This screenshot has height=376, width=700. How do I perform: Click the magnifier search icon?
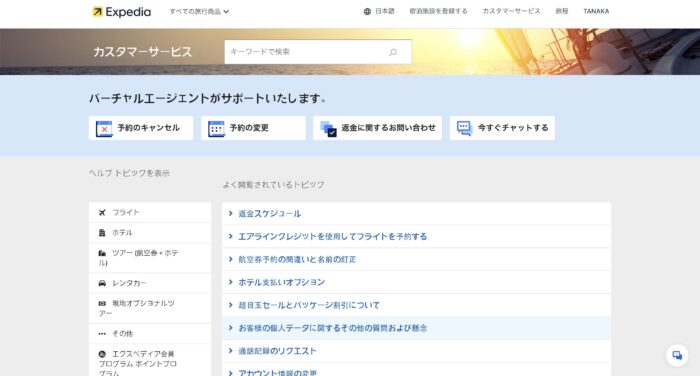[393, 52]
